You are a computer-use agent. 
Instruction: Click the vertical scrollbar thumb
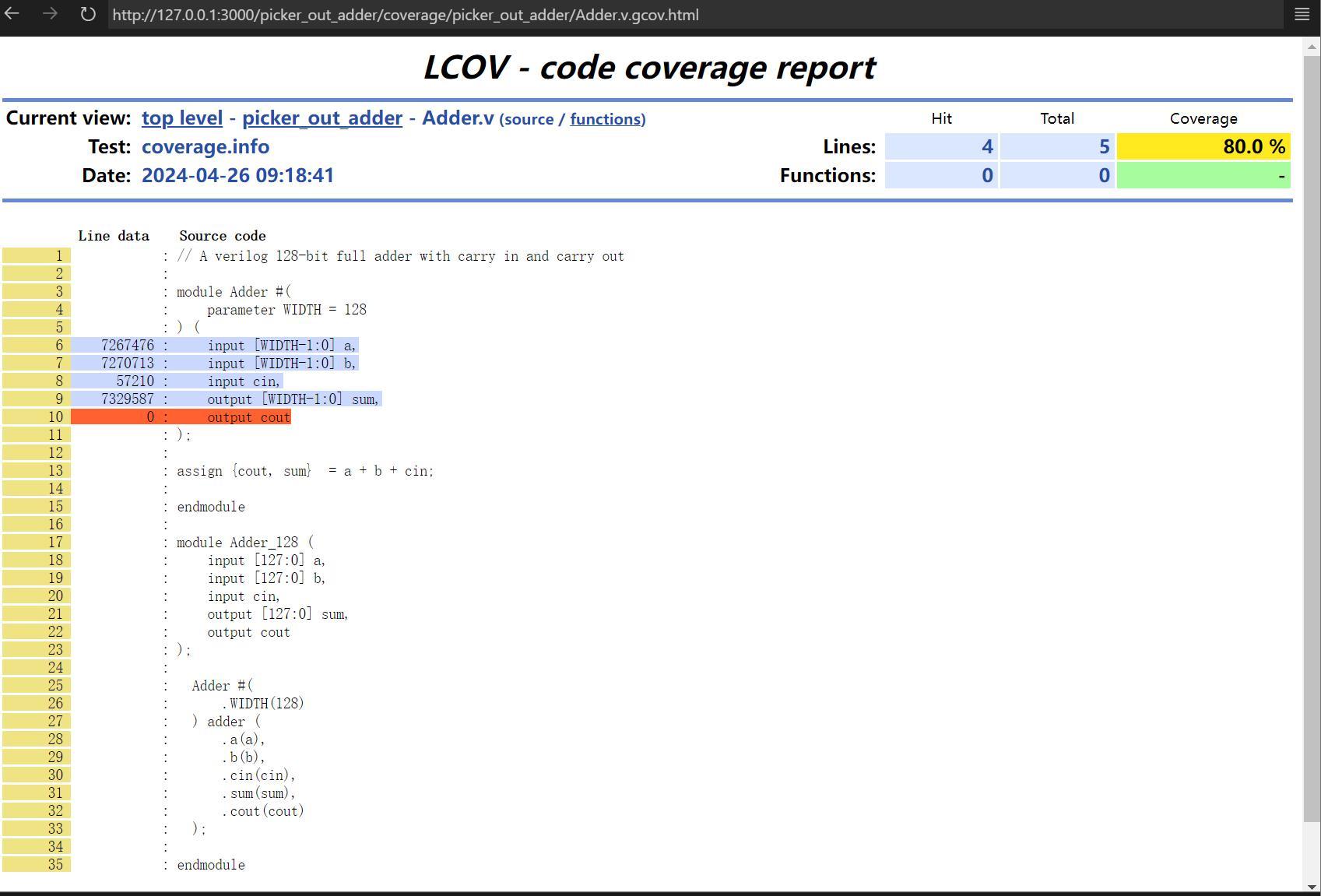(x=1312, y=437)
